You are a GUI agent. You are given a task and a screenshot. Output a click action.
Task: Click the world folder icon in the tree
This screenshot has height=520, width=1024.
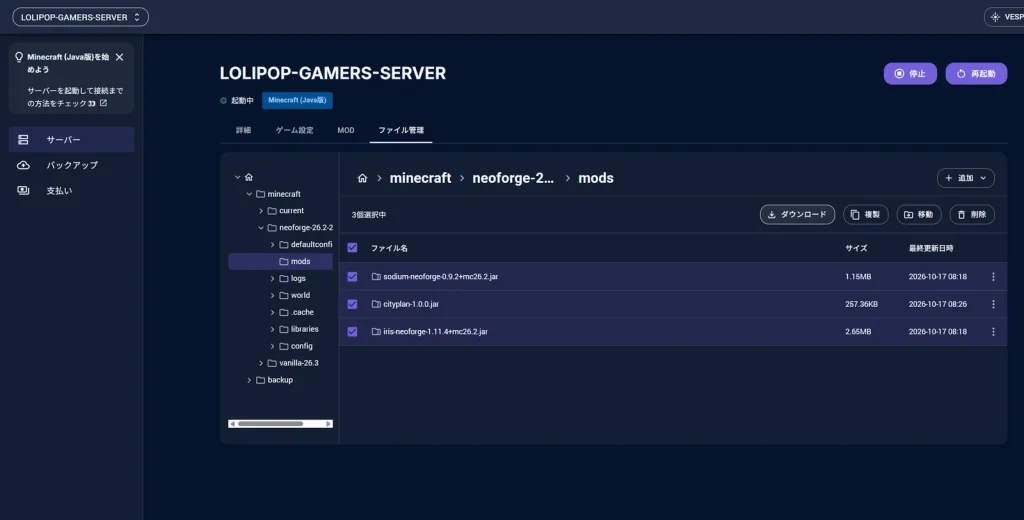(x=284, y=295)
